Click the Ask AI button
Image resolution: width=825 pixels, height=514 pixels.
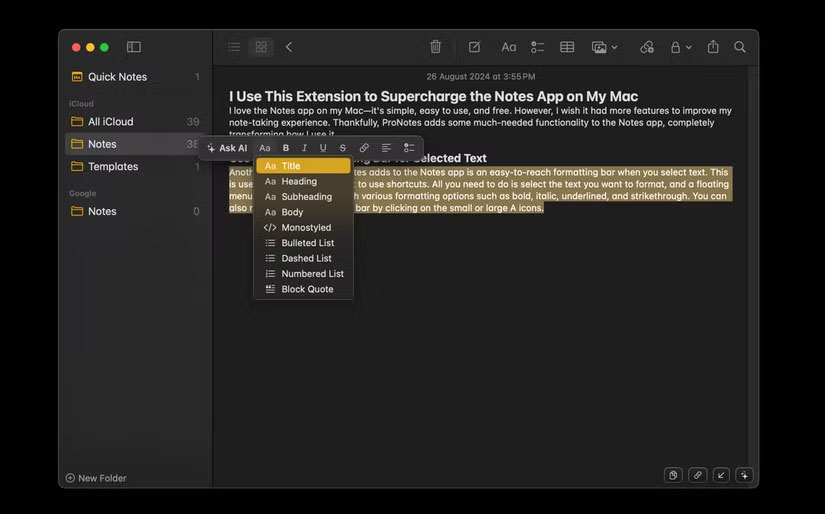pos(227,148)
